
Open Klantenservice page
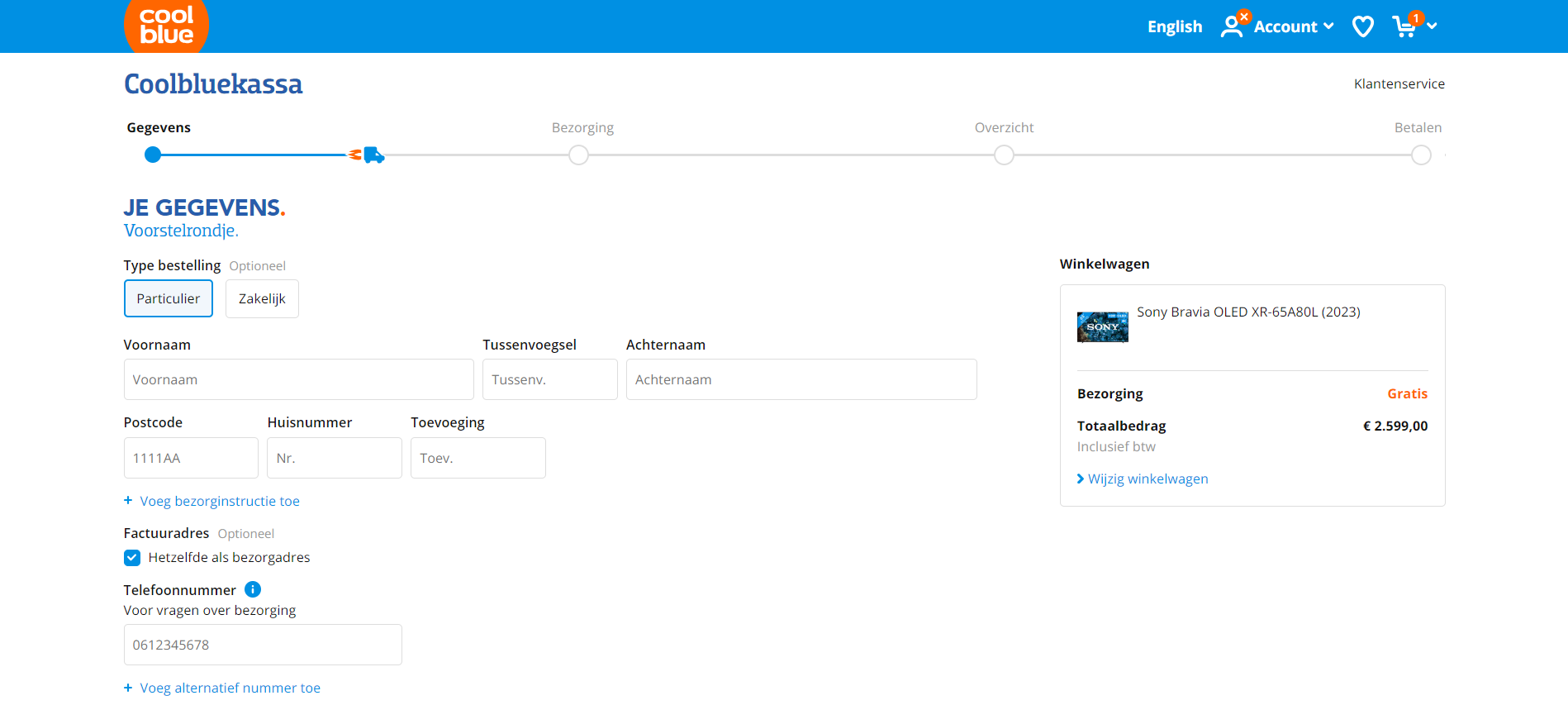pyautogui.click(x=1399, y=83)
